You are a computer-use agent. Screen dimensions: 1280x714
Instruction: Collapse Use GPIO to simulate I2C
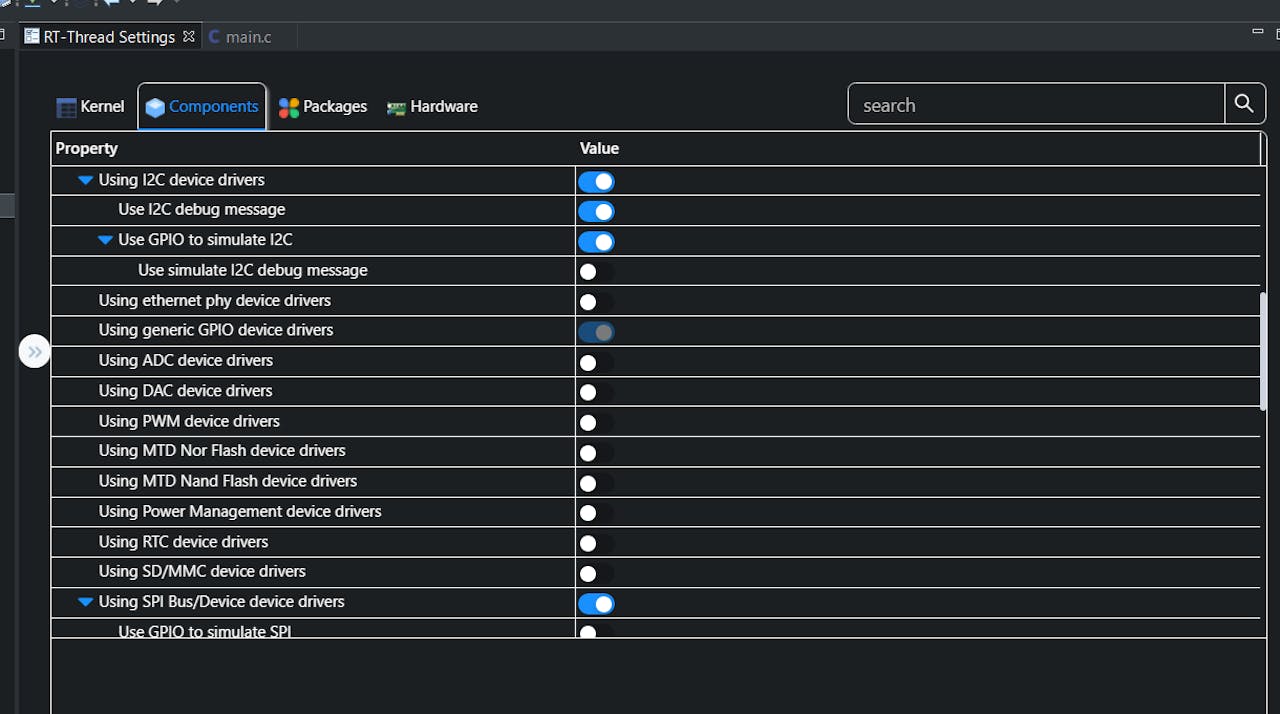click(x=105, y=240)
